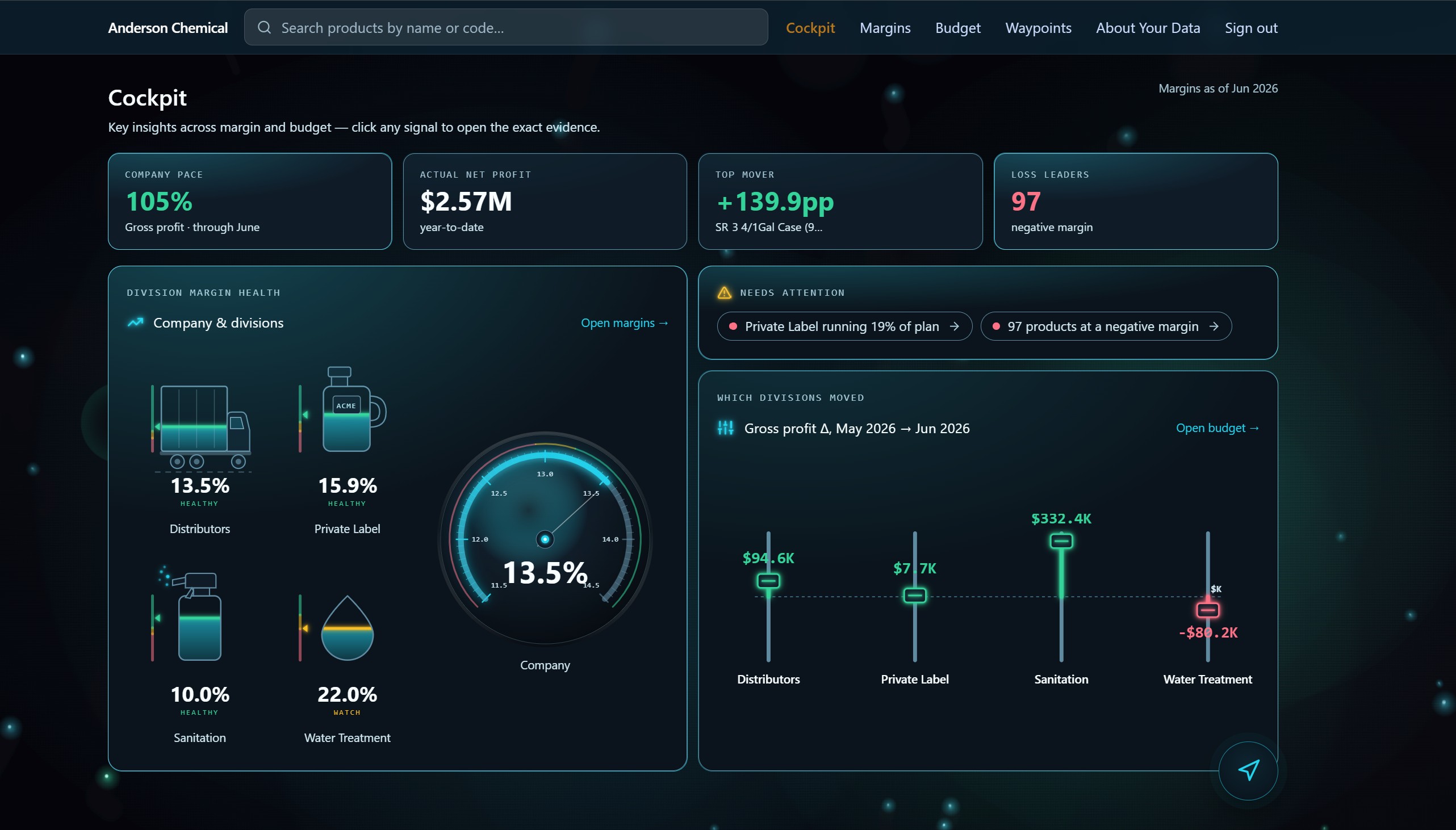Click inside the product search field
1456x830 pixels.
[x=505, y=27]
